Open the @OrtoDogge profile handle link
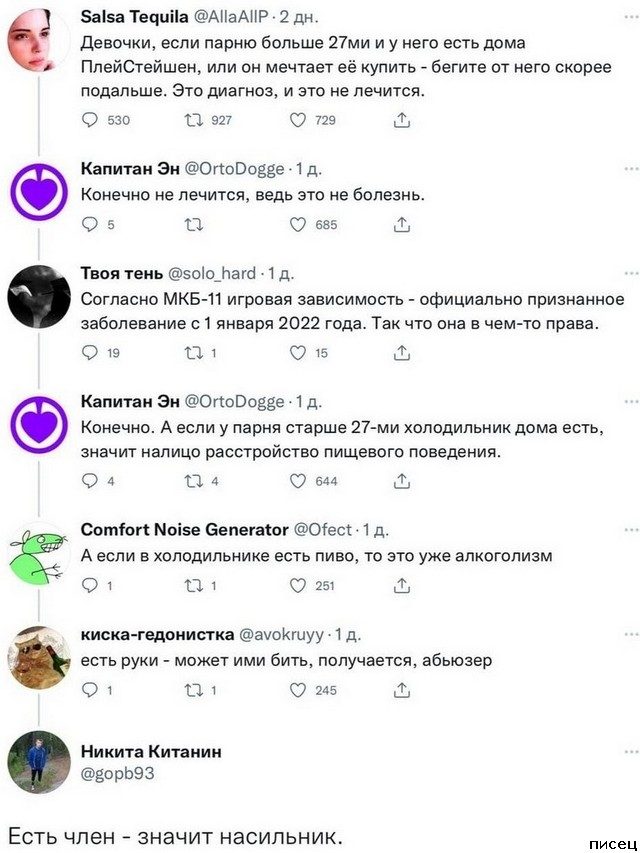 pyautogui.click(x=234, y=169)
